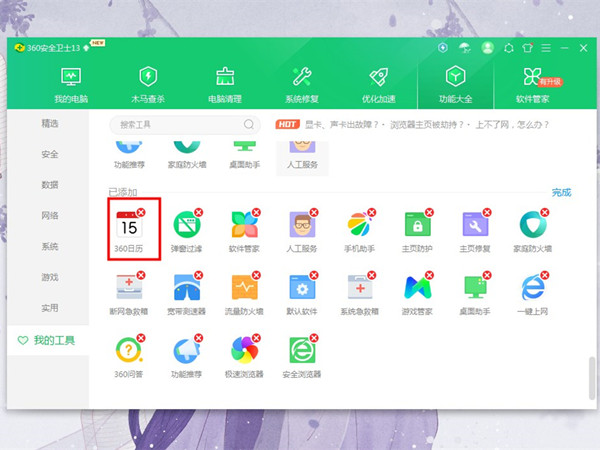Click the blue shield badge icon in title bar
This screenshot has height=450, width=600.
pyautogui.click(x=443, y=47)
